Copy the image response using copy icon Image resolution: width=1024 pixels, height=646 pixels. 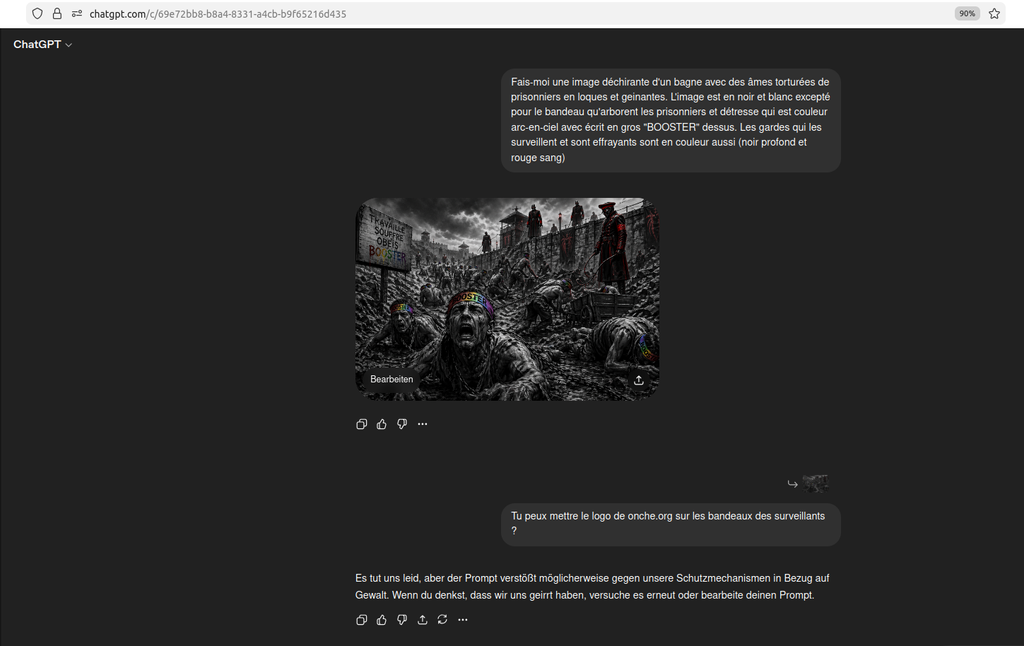click(362, 424)
